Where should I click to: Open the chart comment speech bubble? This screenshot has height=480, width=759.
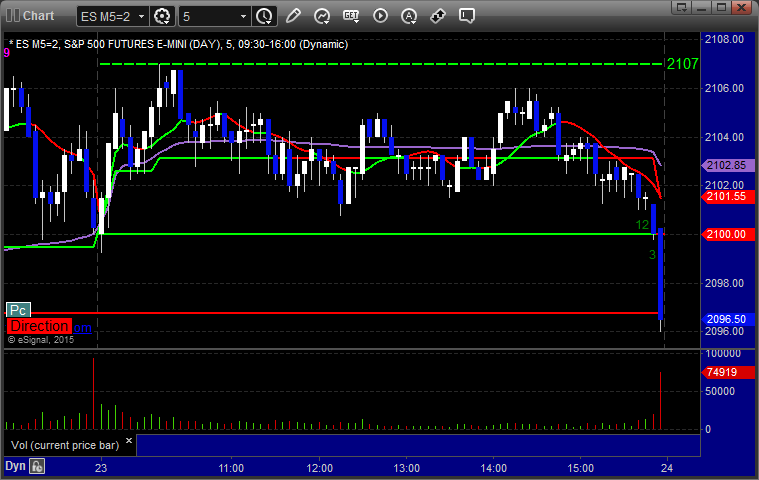pyautogui.click(x=467, y=16)
